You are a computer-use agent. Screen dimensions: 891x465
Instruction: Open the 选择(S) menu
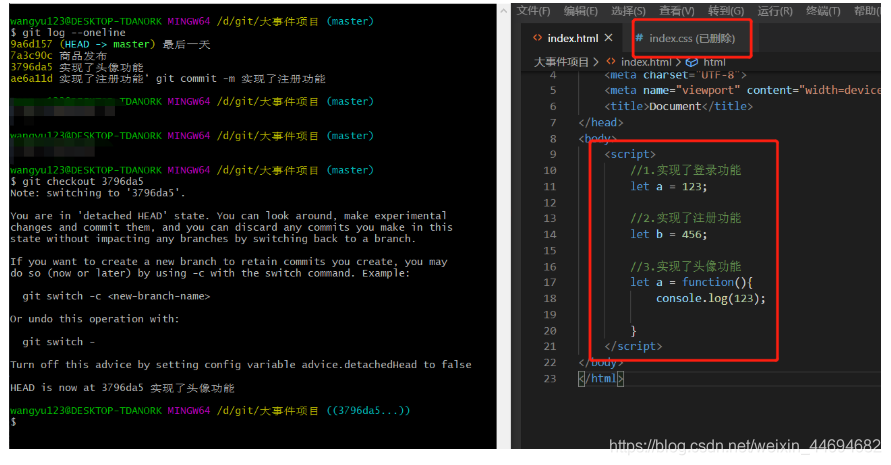tap(628, 11)
